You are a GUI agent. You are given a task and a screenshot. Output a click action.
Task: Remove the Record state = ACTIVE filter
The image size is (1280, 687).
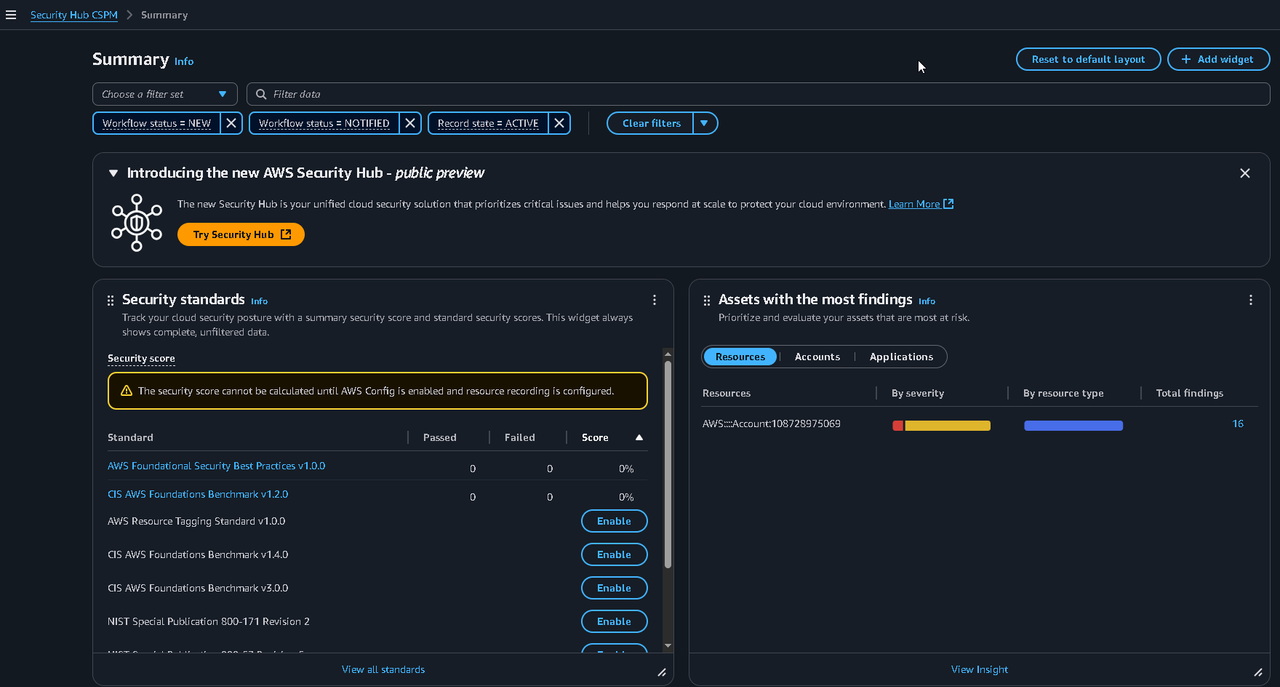coord(560,123)
